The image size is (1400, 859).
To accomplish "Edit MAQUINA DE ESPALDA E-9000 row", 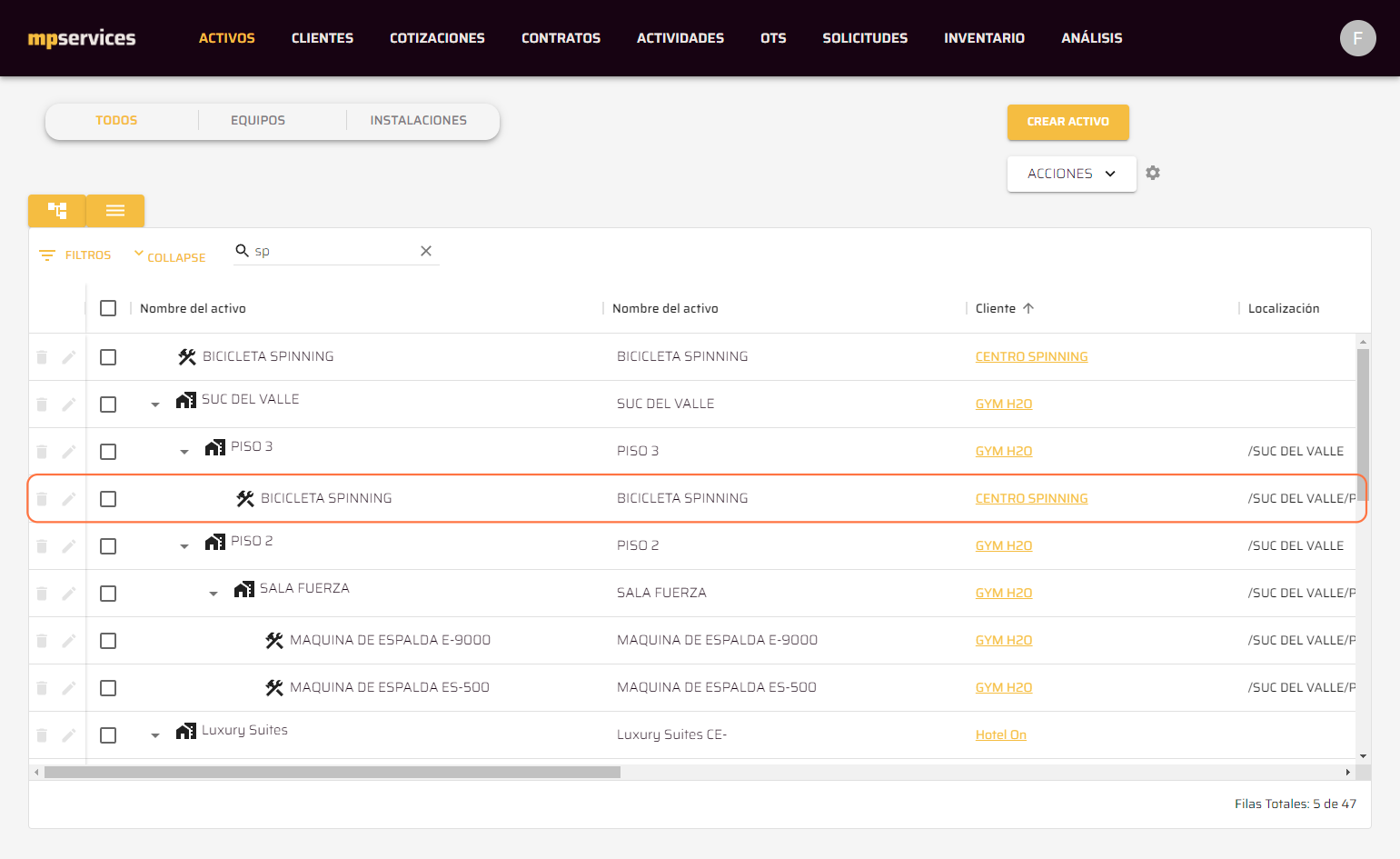I will point(69,641).
